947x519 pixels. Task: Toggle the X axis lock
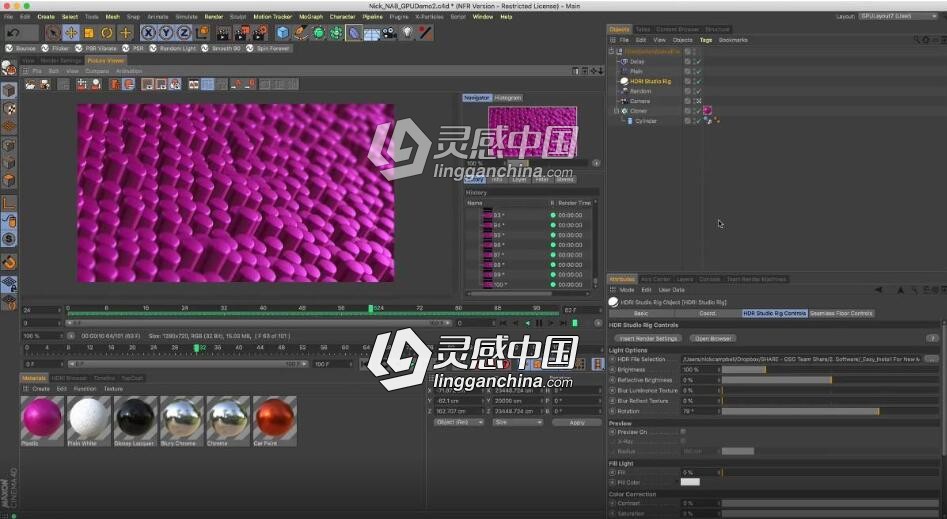coord(149,33)
